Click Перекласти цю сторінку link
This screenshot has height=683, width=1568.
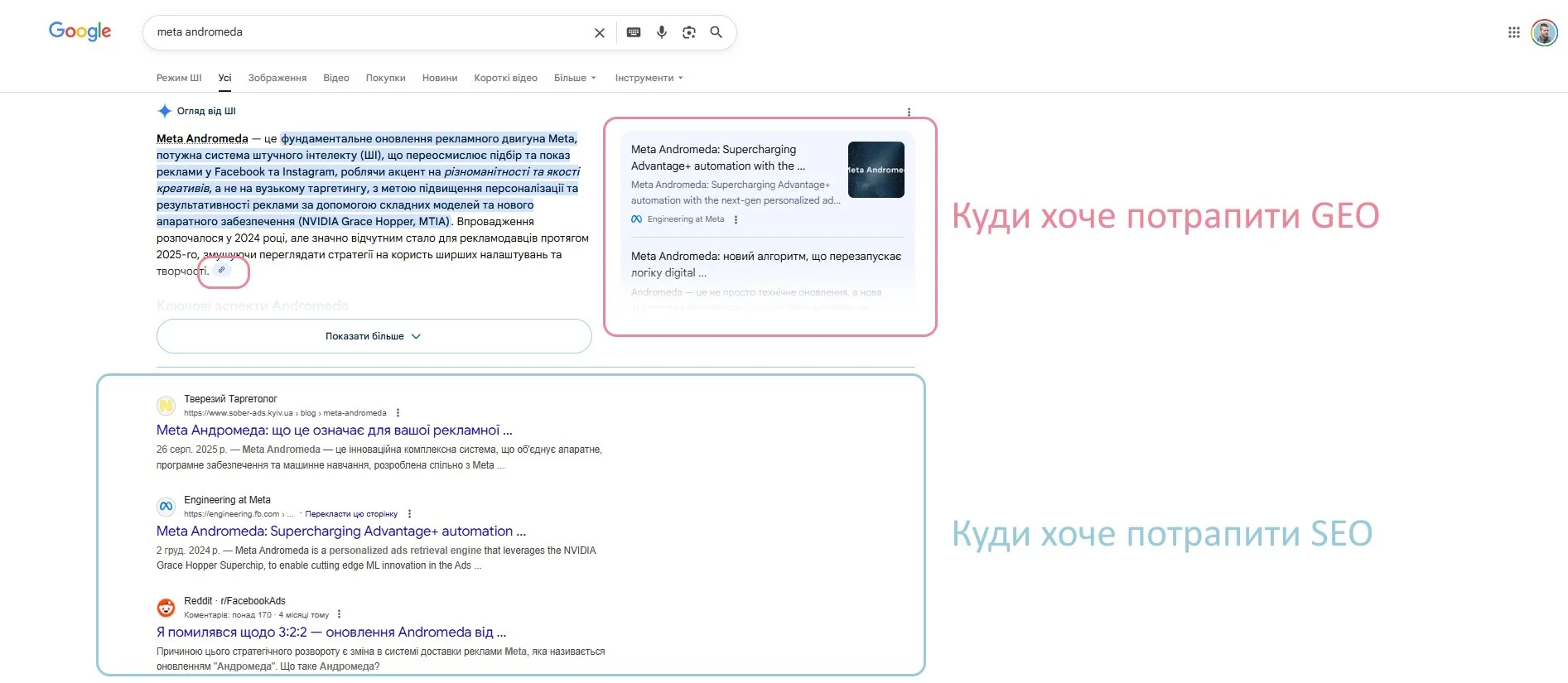coord(351,514)
